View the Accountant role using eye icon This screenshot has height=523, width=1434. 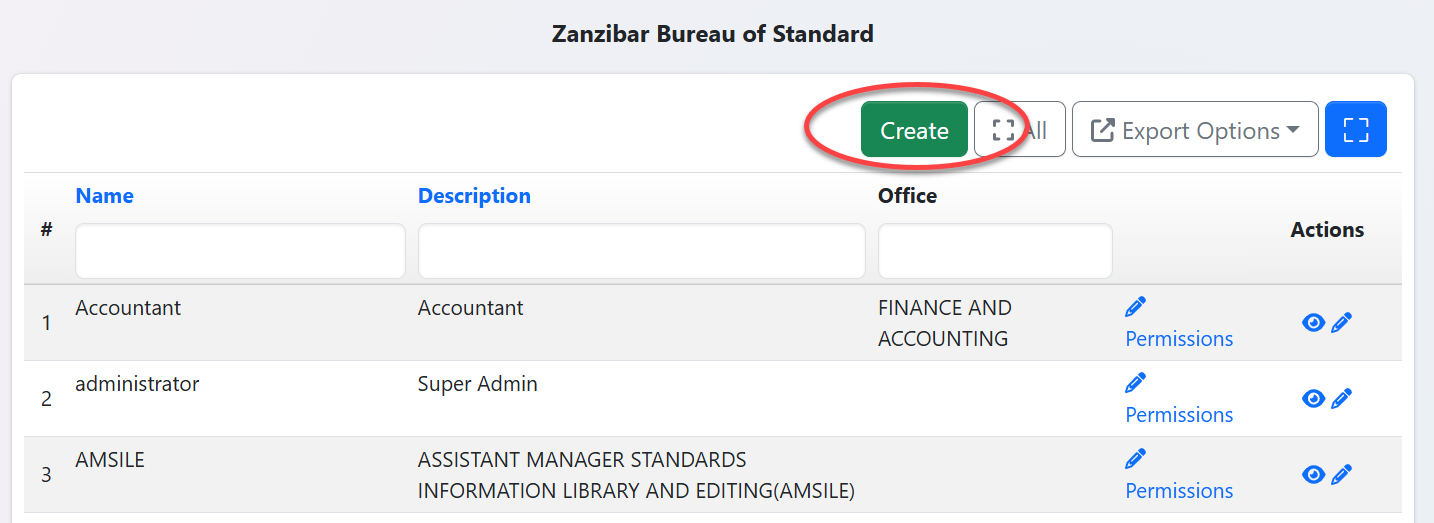tap(1314, 322)
